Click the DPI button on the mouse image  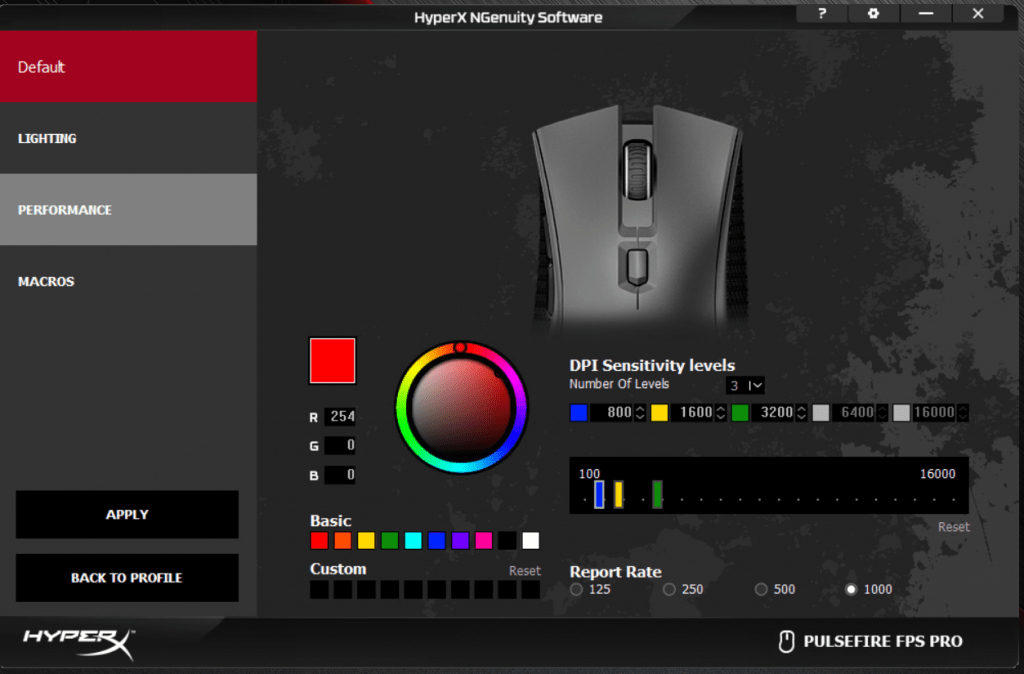coord(637,267)
